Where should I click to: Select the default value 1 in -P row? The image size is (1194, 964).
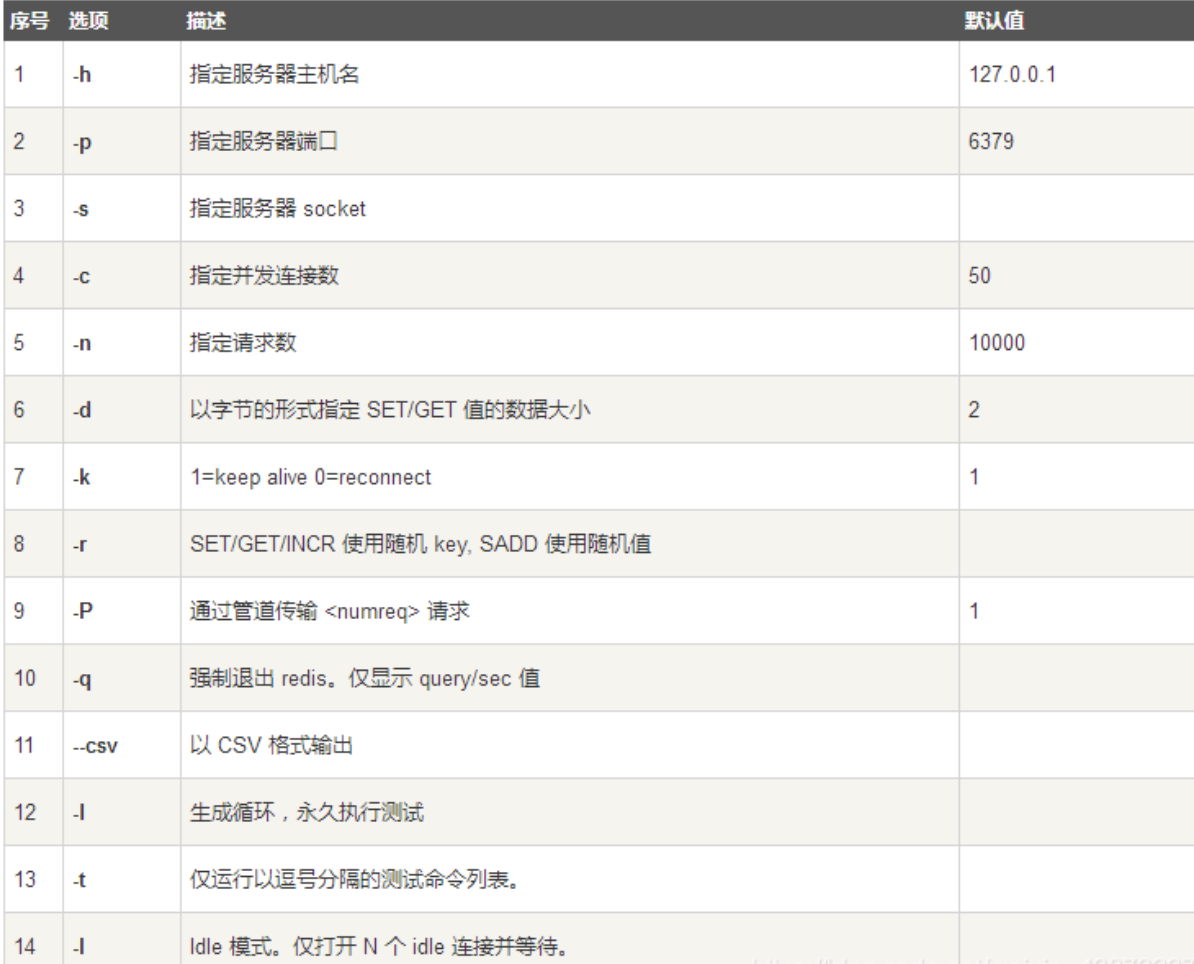[974, 611]
